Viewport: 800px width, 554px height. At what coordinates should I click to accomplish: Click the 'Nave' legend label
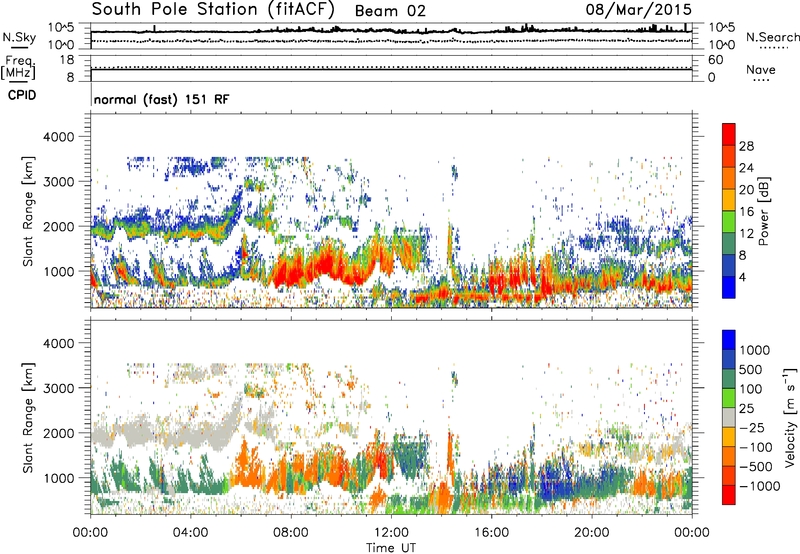pos(761,69)
